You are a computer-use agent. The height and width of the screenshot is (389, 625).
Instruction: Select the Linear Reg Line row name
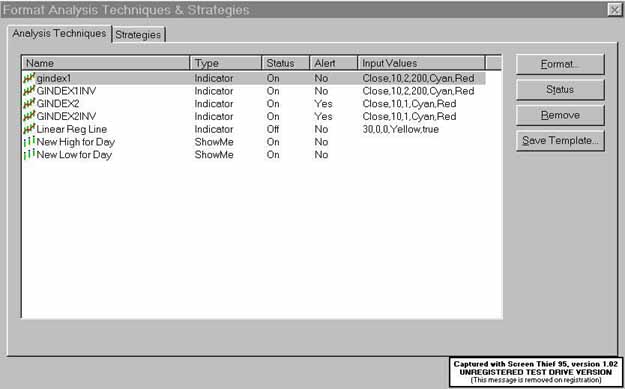coord(72,130)
